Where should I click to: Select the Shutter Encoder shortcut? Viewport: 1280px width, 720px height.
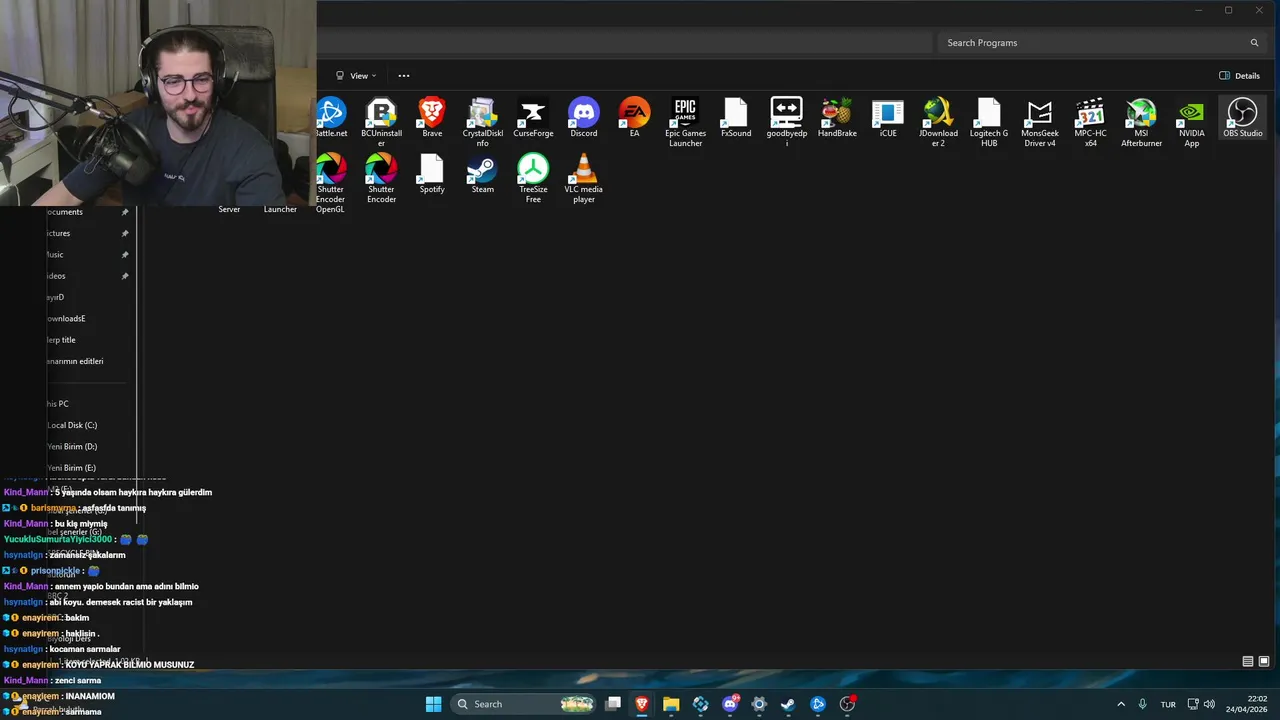(x=381, y=179)
